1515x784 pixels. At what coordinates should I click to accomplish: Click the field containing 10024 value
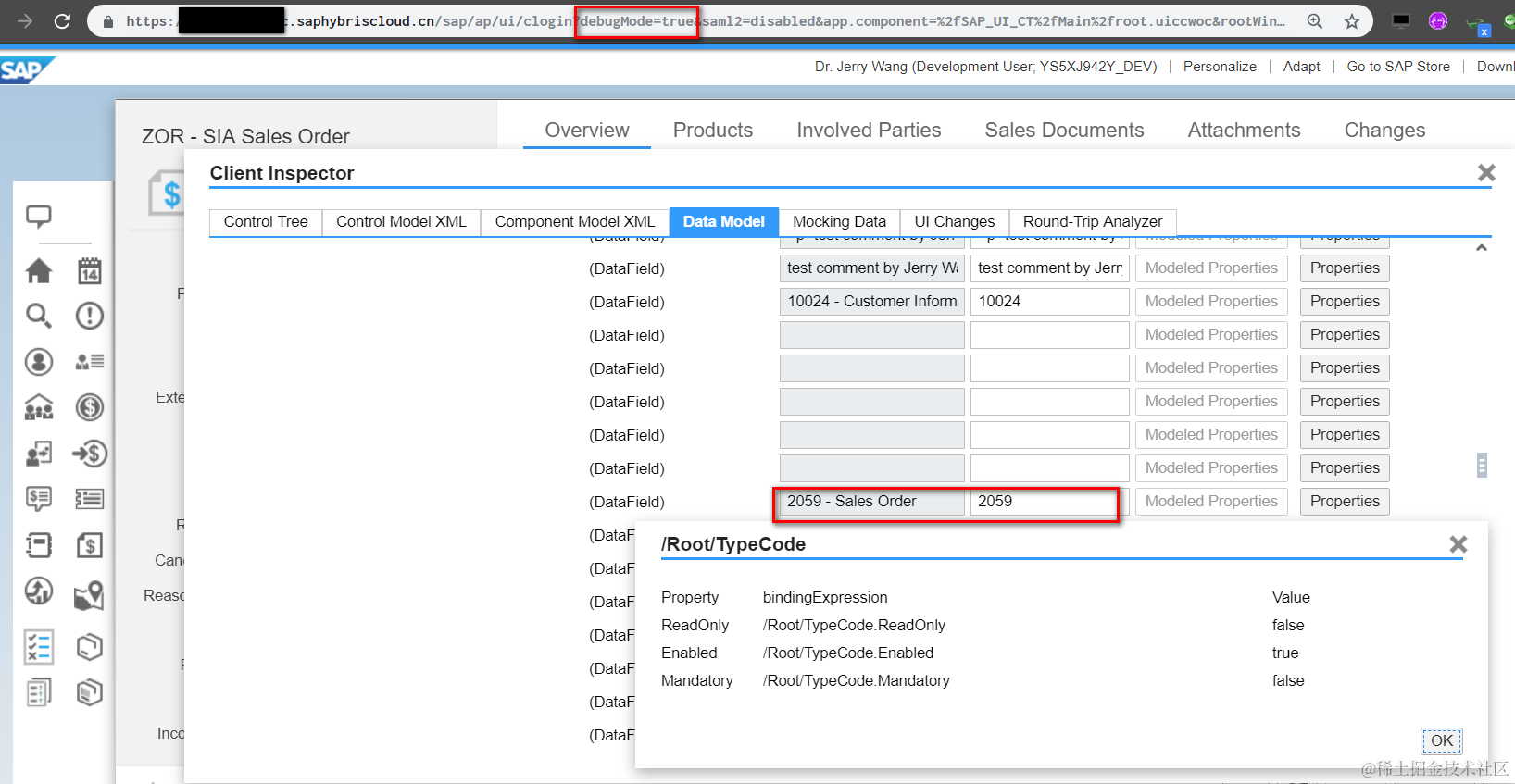pos(1049,302)
